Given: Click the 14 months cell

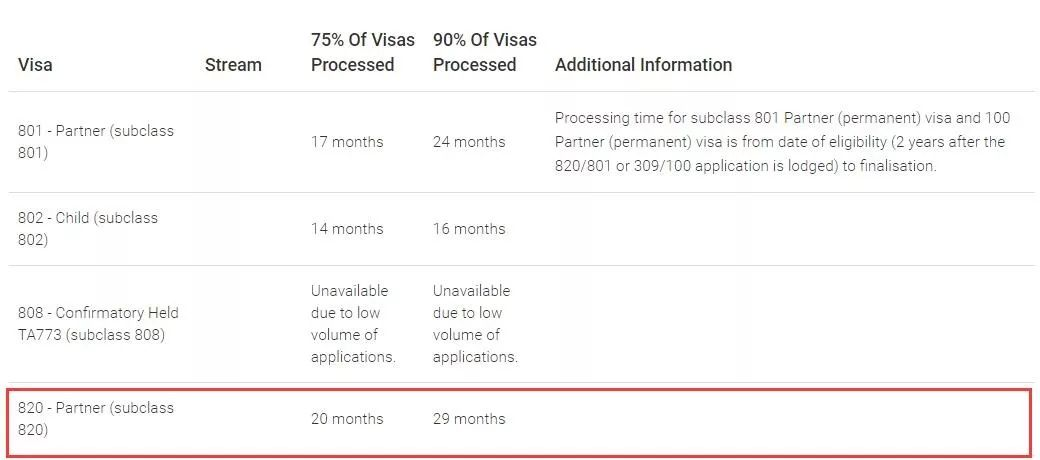Looking at the screenshot, I should pyautogui.click(x=347, y=229).
